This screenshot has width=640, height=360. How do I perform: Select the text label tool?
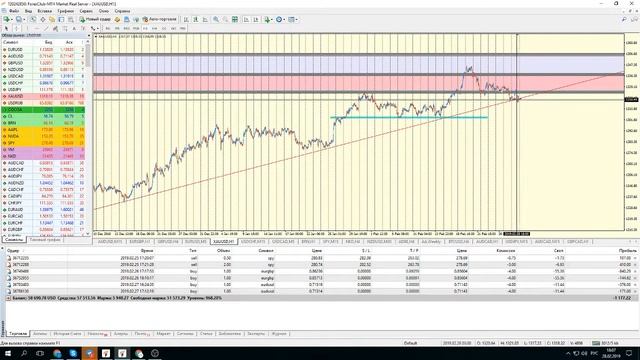(x=83, y=28)
